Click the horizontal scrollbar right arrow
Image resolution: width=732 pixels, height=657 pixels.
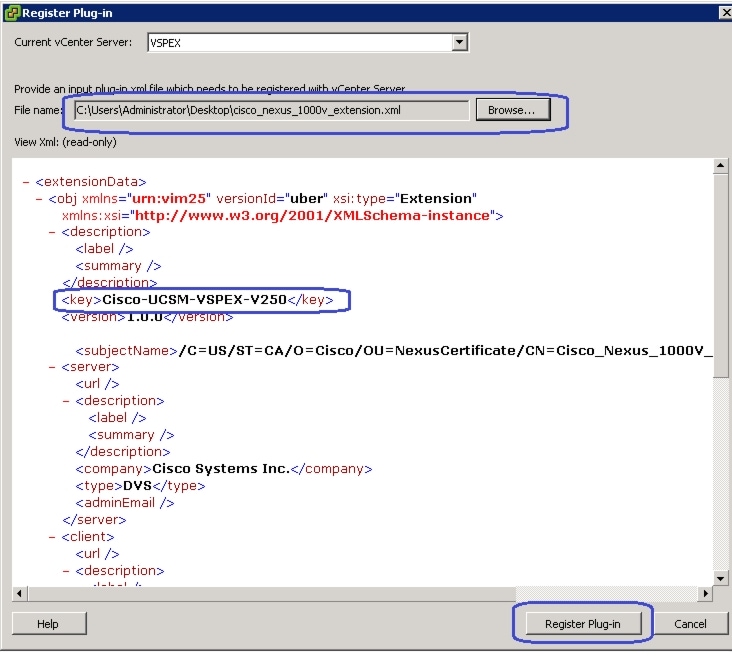(705, 593)
